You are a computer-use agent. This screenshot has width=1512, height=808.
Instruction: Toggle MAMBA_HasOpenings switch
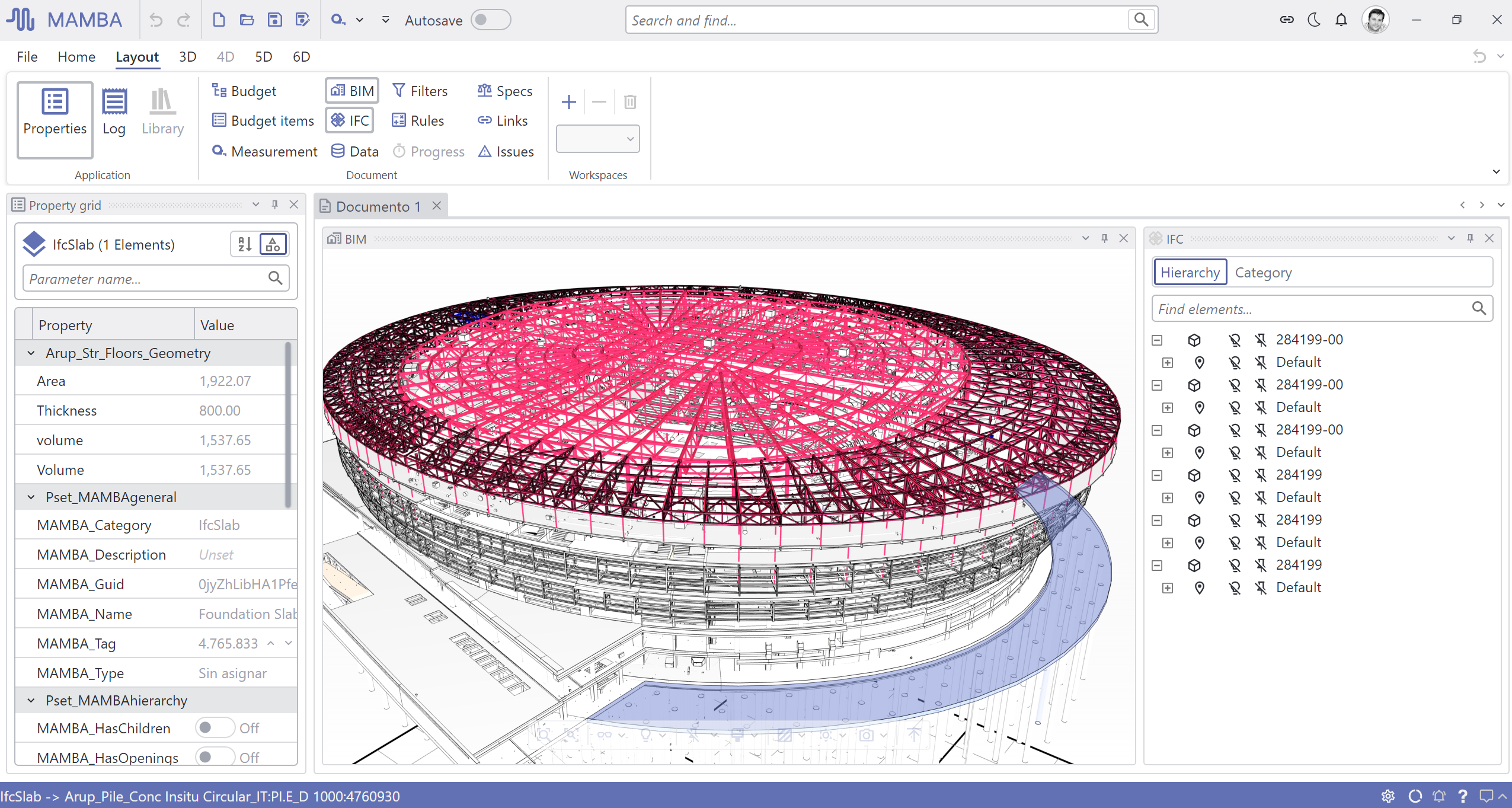pyautogui.click(x=215, y=757)
